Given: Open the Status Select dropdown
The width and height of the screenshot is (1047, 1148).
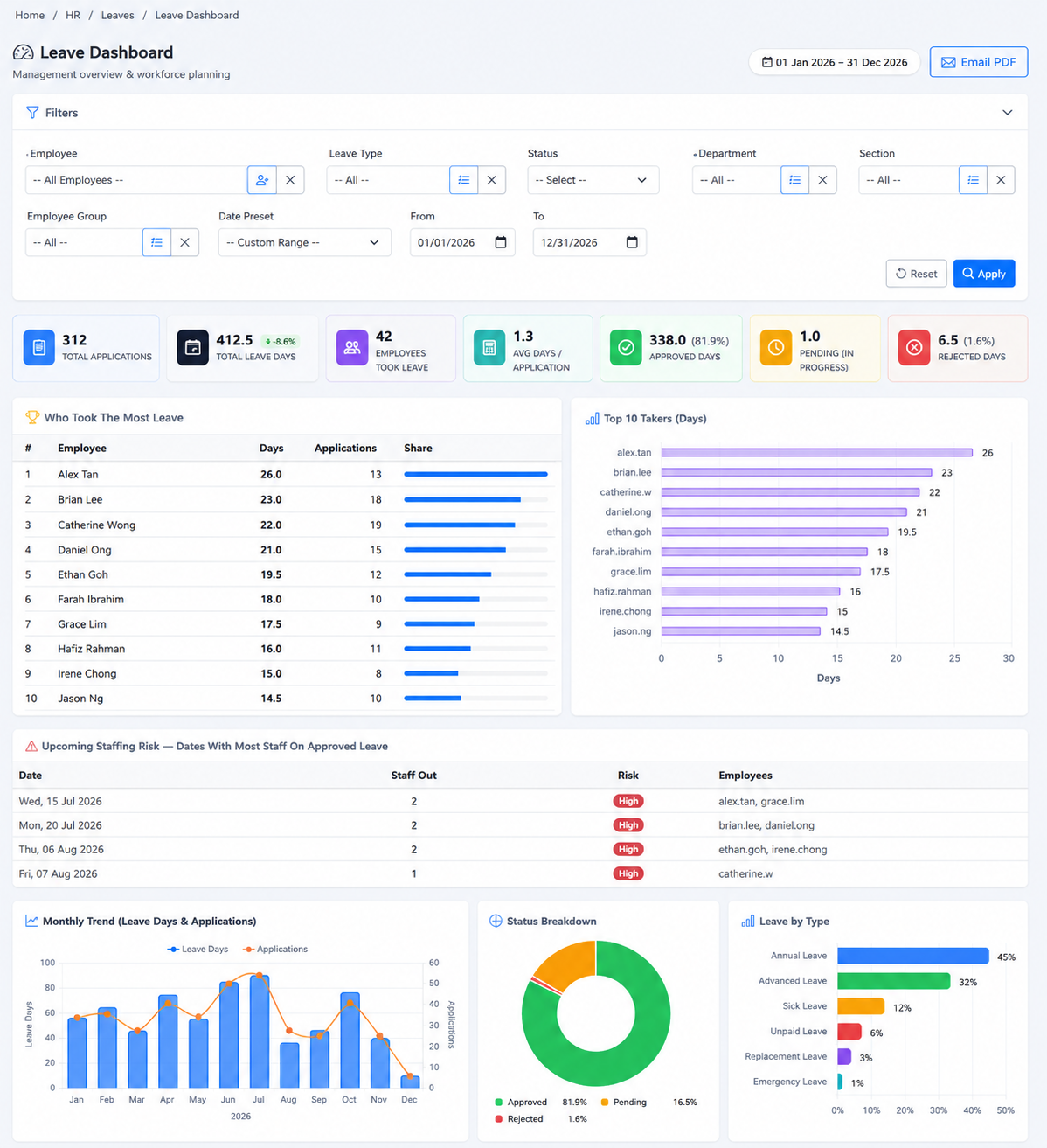Looking at the screenshot, I should 593,180.
